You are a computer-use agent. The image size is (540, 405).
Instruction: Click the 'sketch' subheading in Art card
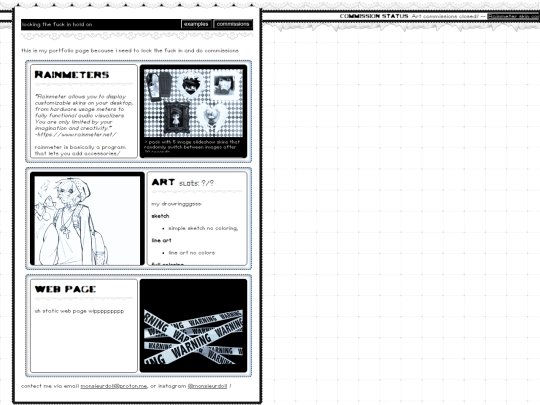(160, 216)
